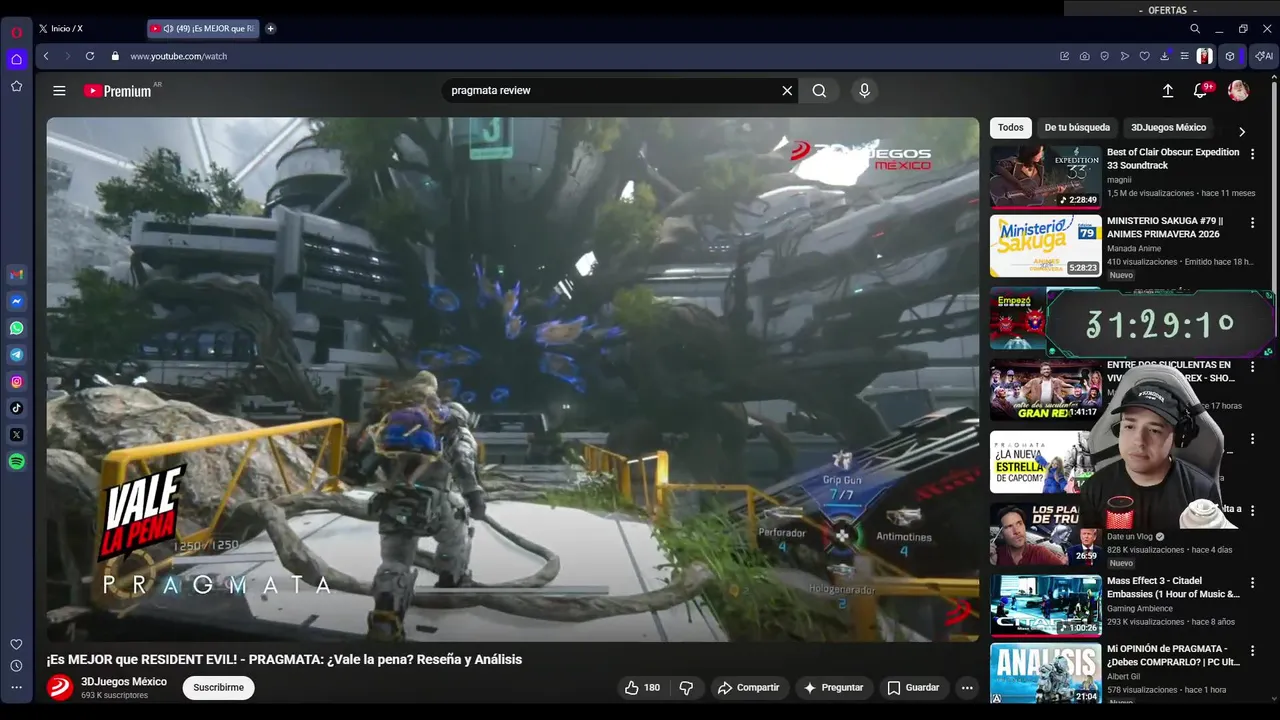This screenshot has height=720, width=1280.
Task: Open your YouTube account avatar
Action: 1238,91
